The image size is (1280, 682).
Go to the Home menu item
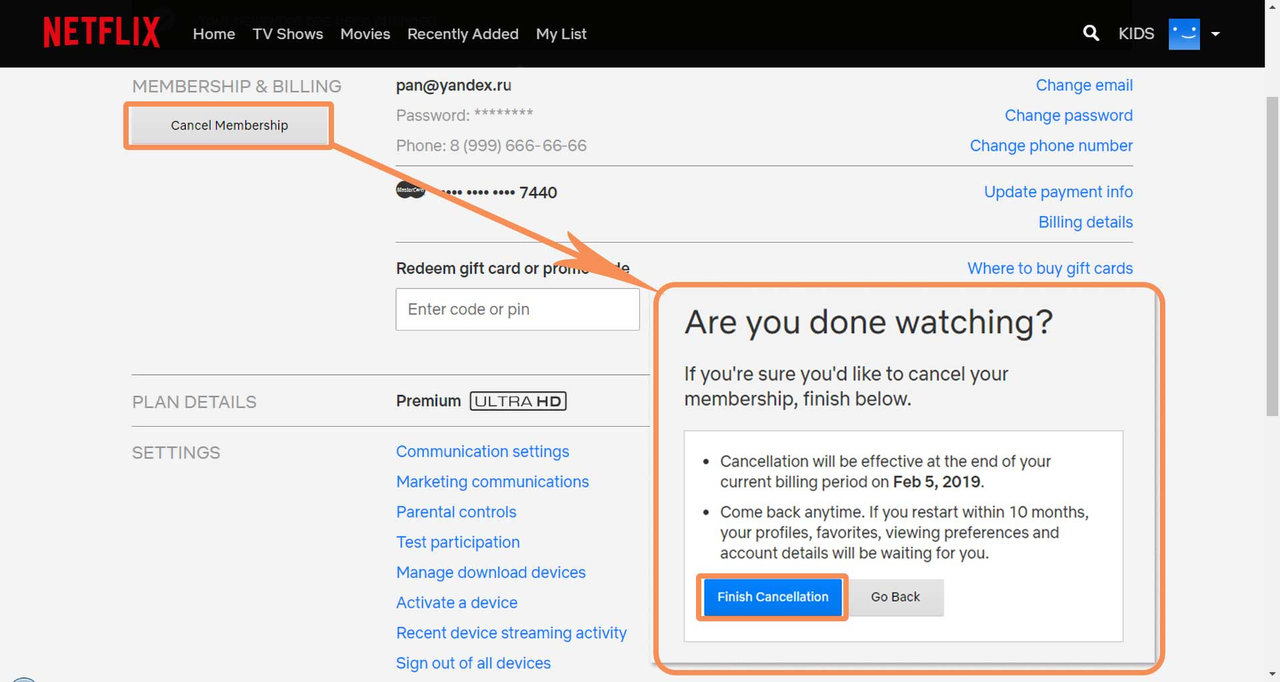click(214, 34)
